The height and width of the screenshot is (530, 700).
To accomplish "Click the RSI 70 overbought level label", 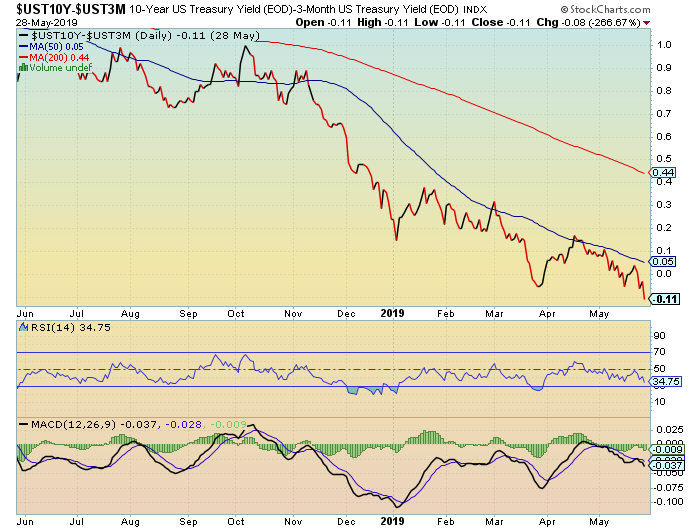I will tap(658, 353).
